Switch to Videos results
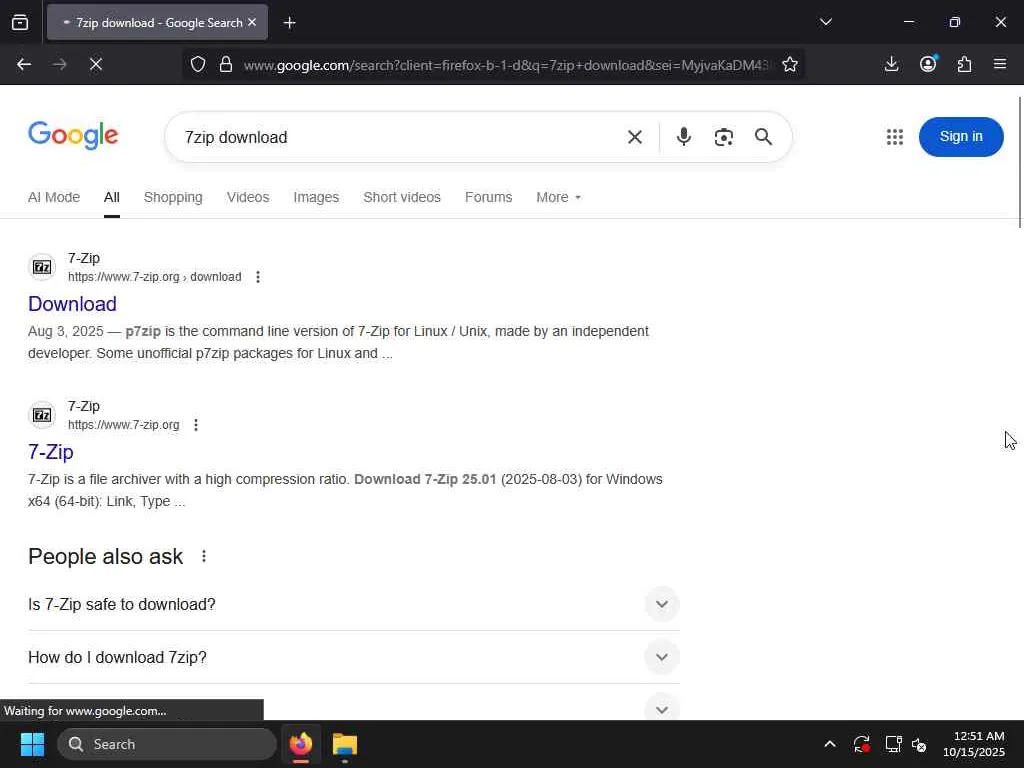 [x=248, y=197]
